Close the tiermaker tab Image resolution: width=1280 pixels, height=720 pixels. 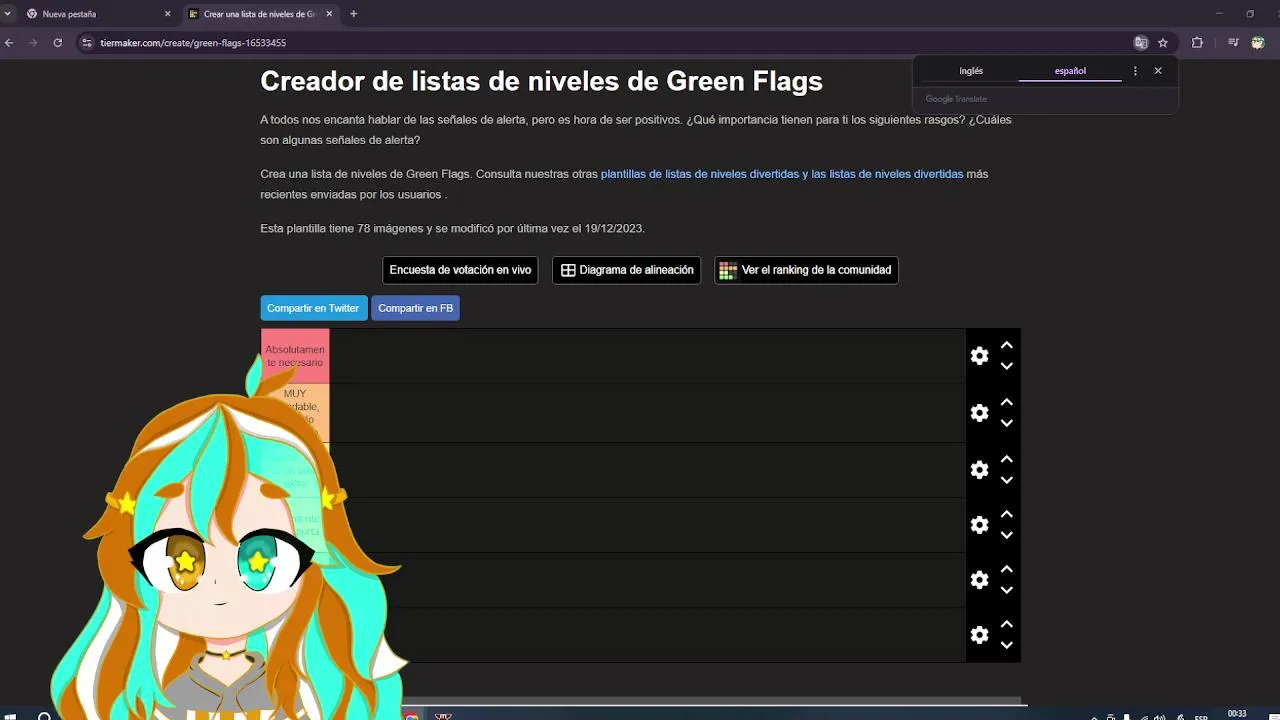coord(329,14)
